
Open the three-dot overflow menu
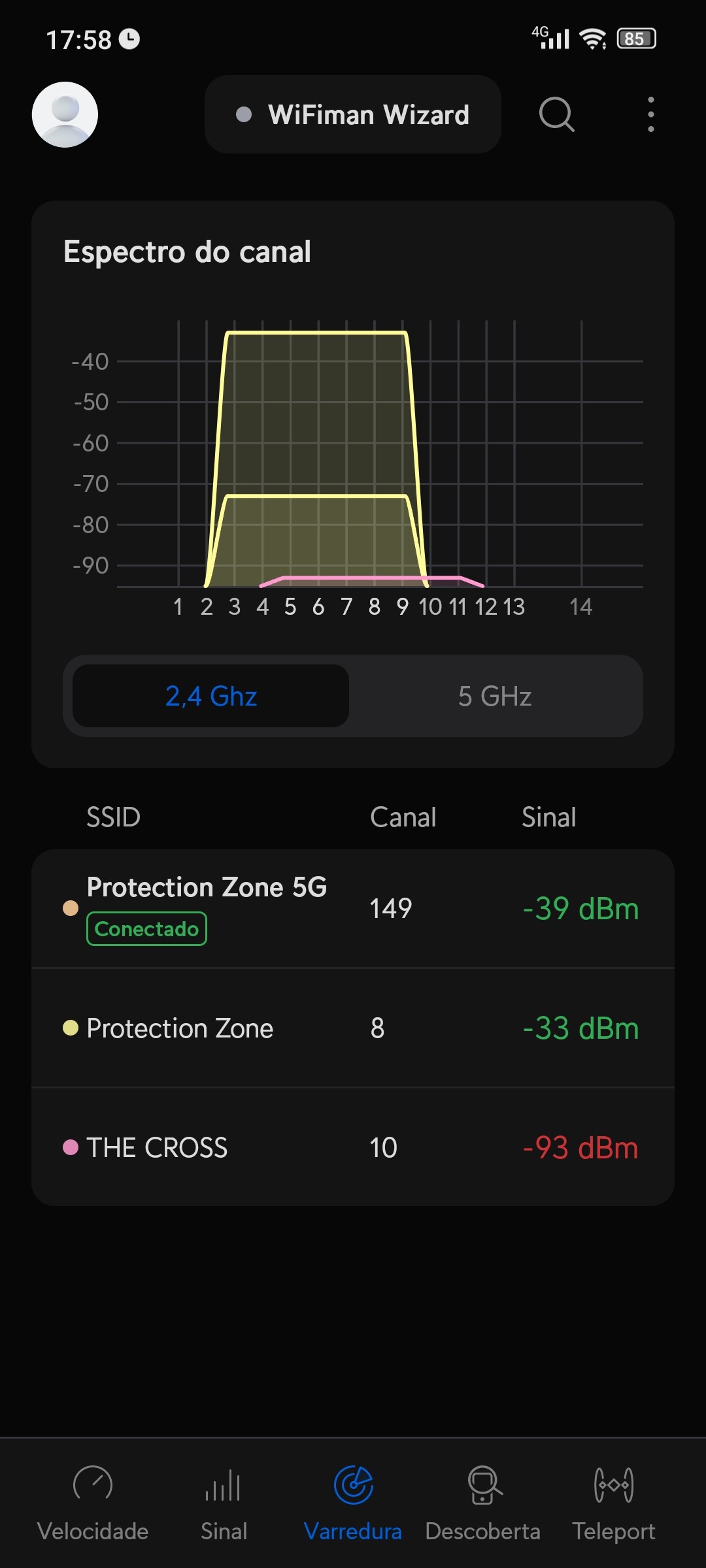650,114
